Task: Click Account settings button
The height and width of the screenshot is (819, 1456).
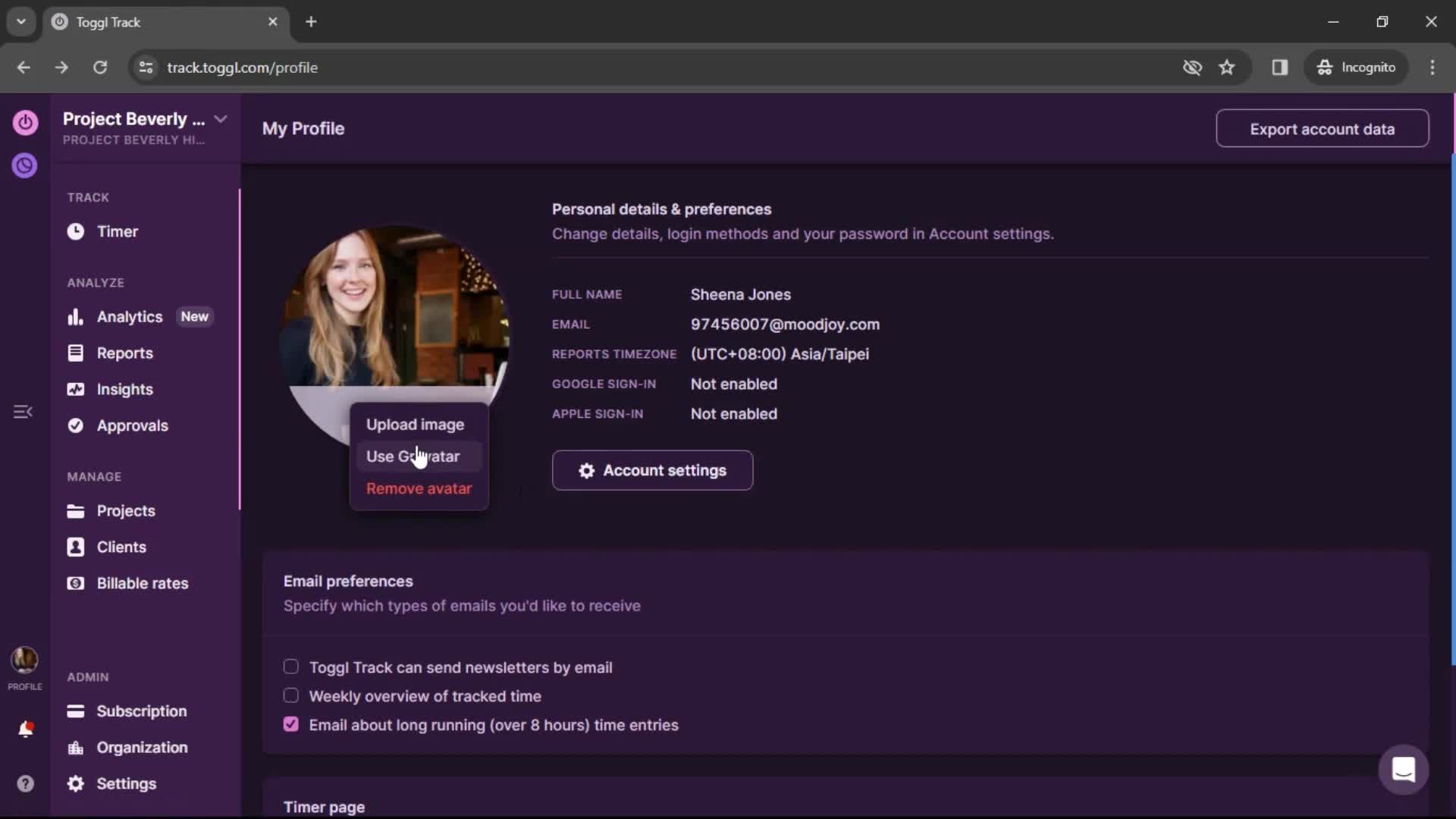Action: coord(652,470)
